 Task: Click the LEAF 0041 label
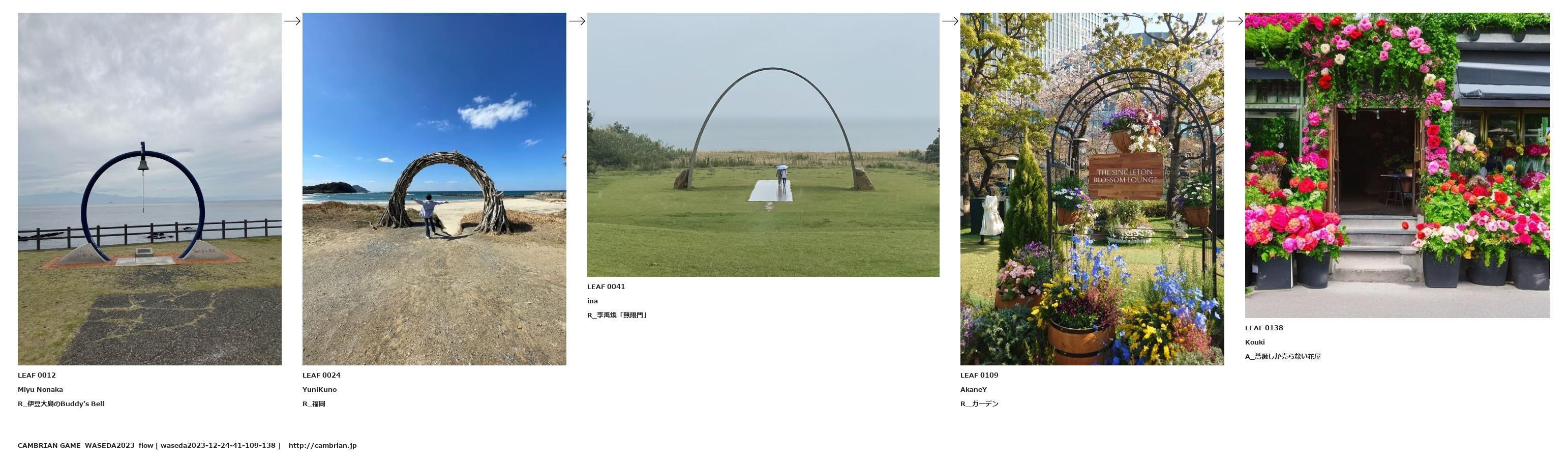click(x=606, y=287)
